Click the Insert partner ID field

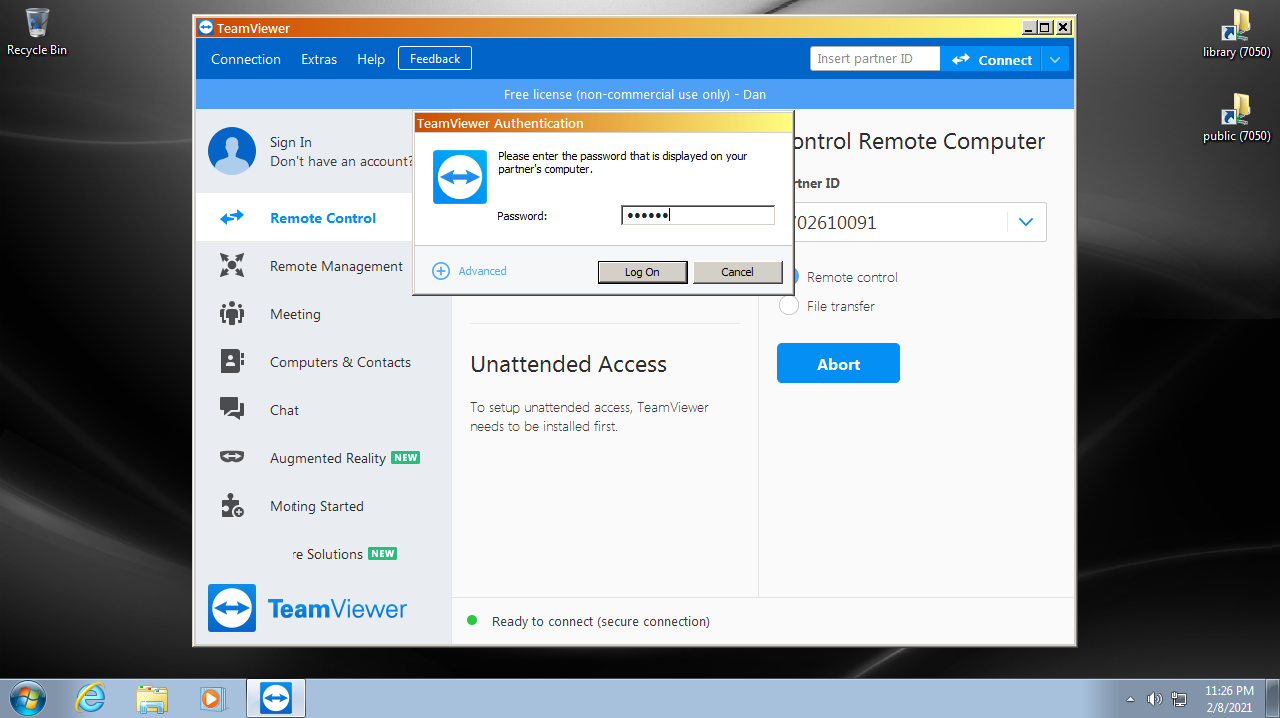(x=874, y=59)
